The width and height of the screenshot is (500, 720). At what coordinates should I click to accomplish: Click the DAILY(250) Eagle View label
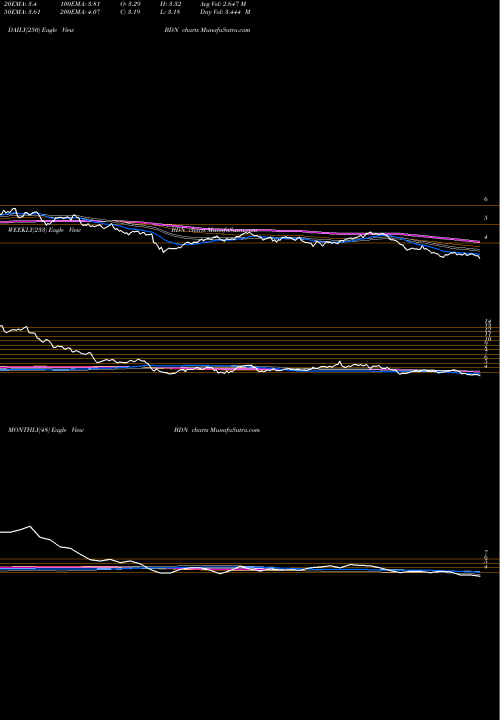(x=41, y=30)
